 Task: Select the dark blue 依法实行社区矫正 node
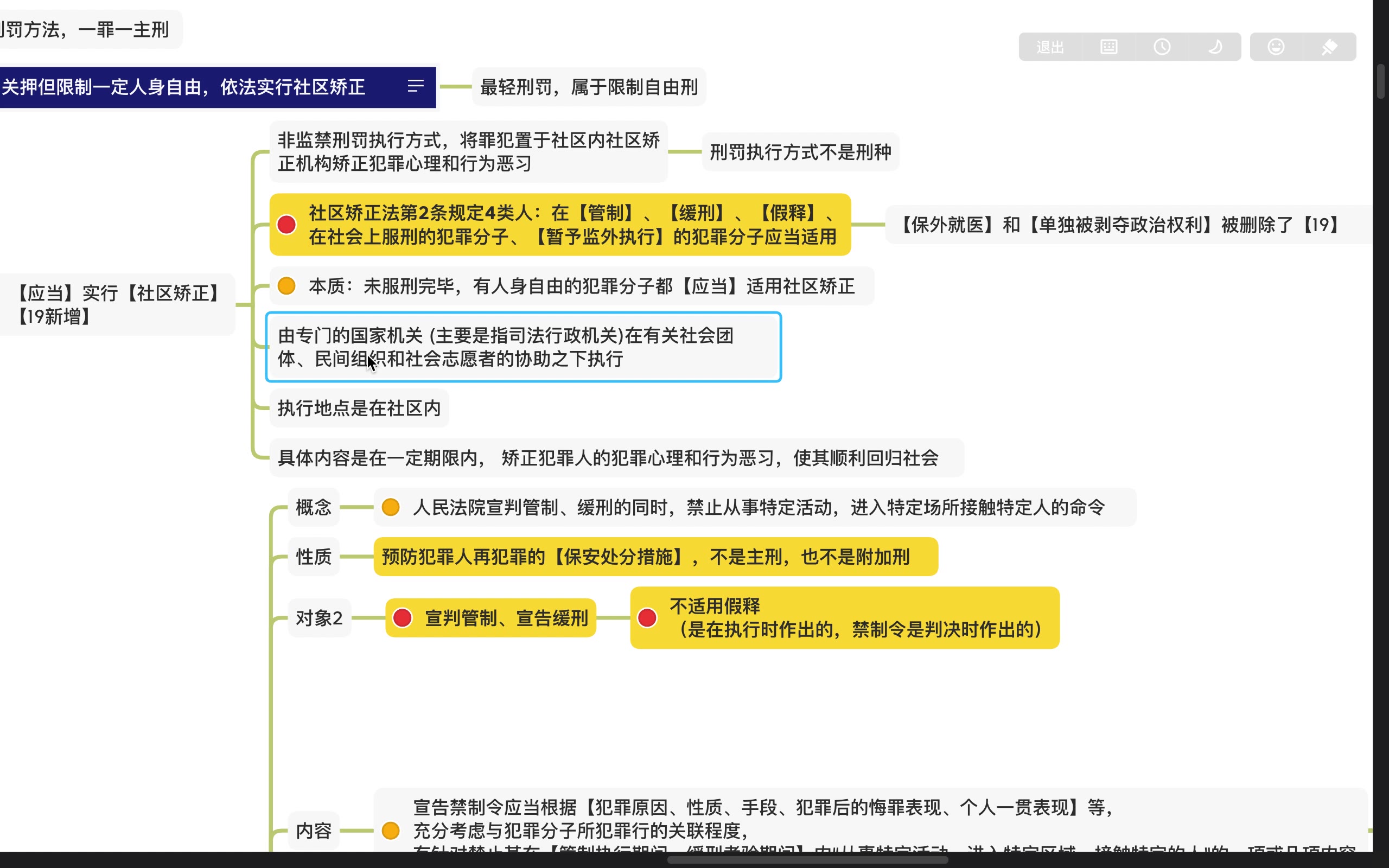tap(218, 87)
